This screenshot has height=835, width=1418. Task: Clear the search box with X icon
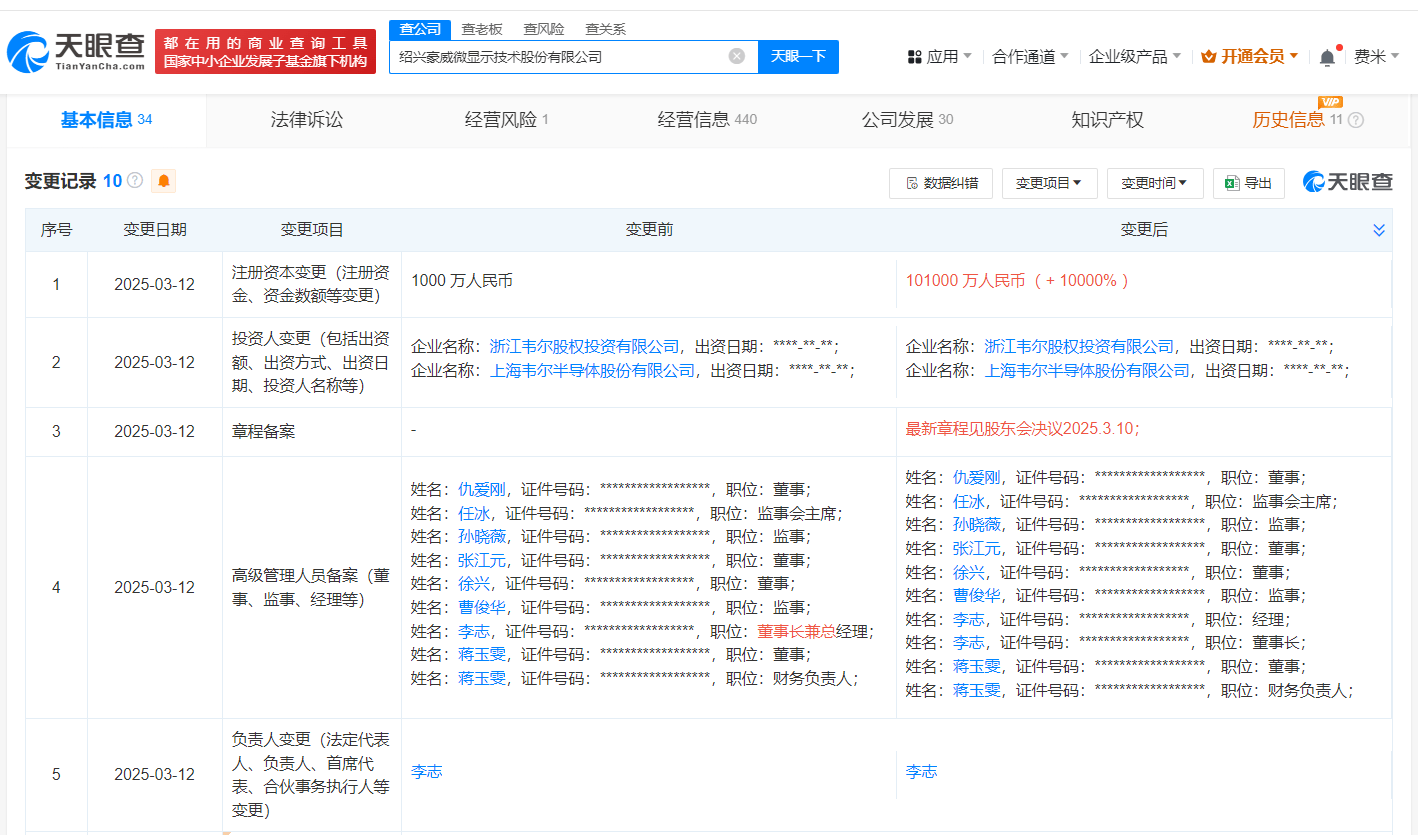tap(737, 56)
